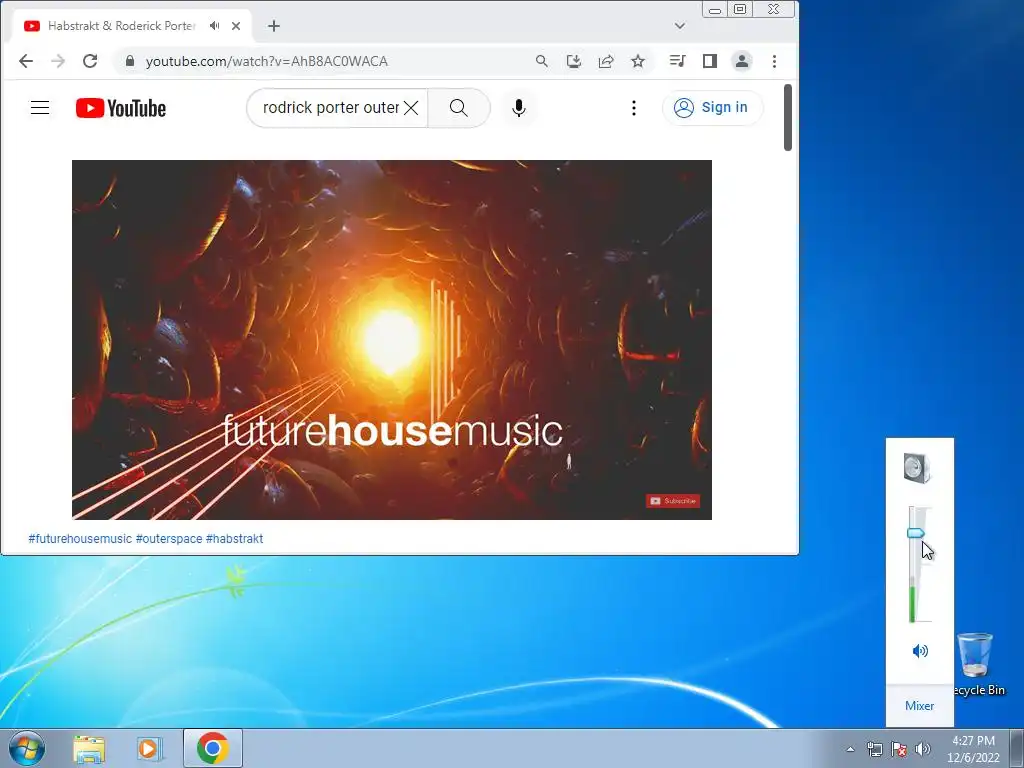Show hidden tray icons arrow
The image size is (1024, 768).
850,749
